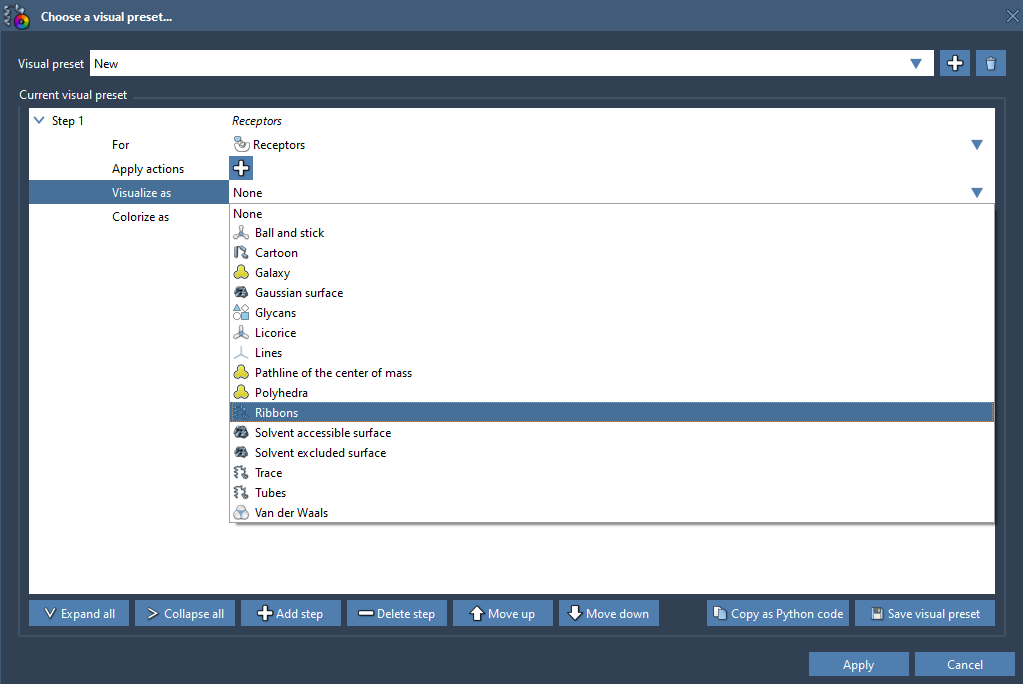The width and height of the screenshot is (1023, 684).
Task: Select Ribbons from the list
Action: [x=276, y=413]
